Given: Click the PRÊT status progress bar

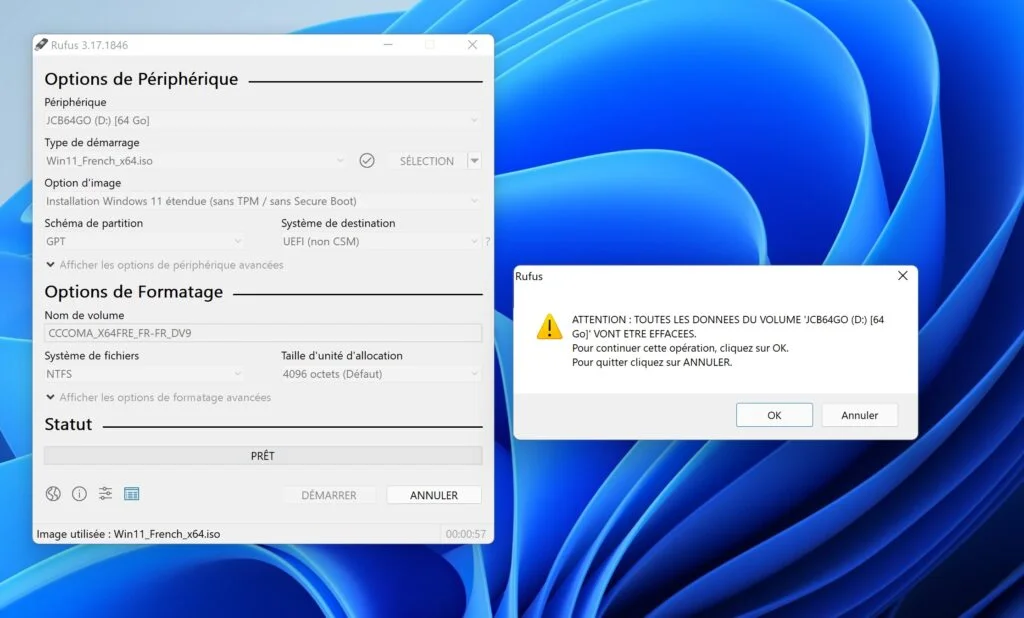Looking at the screenshot, I should 263,455.
